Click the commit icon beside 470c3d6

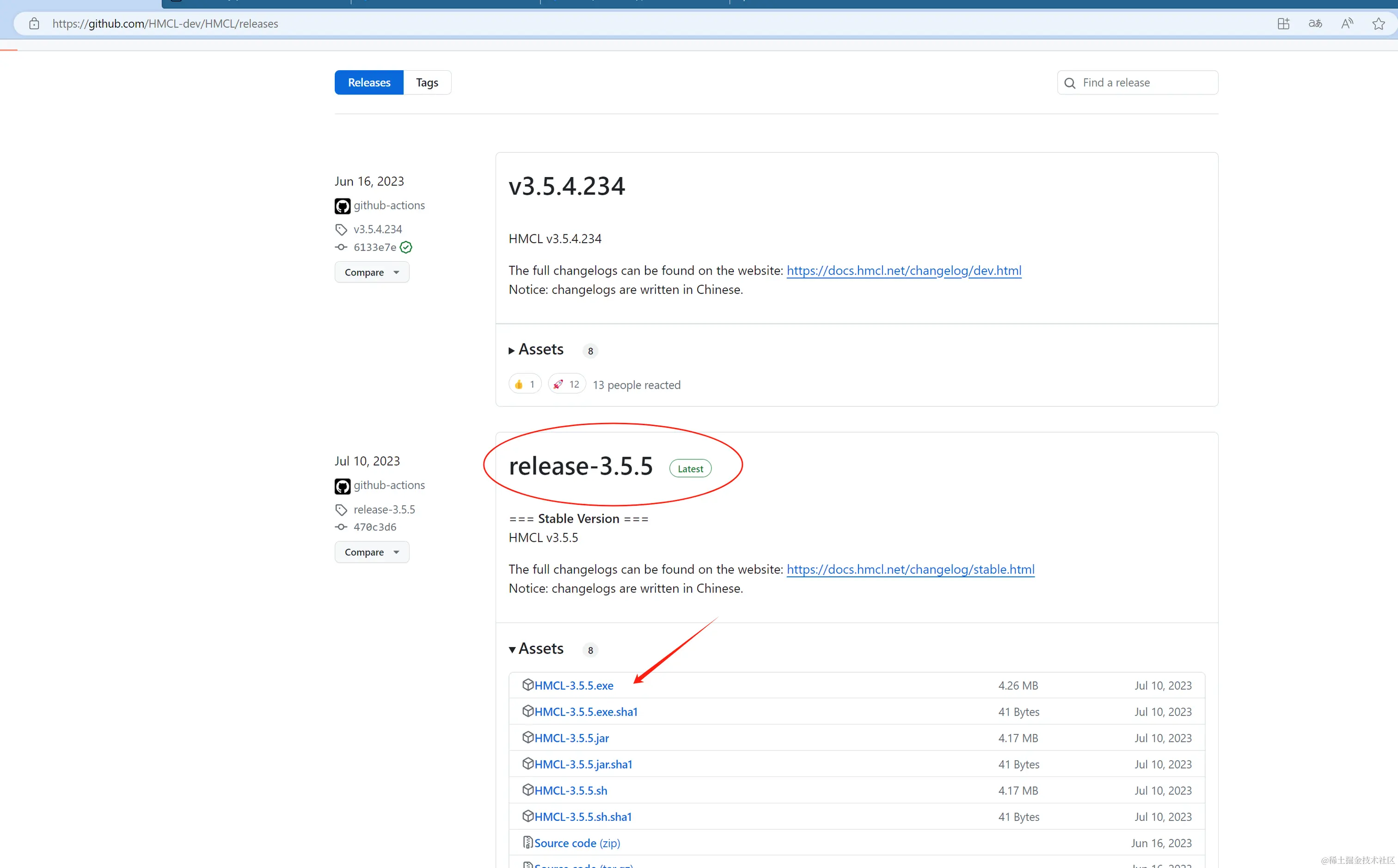(x=341, y=527)
